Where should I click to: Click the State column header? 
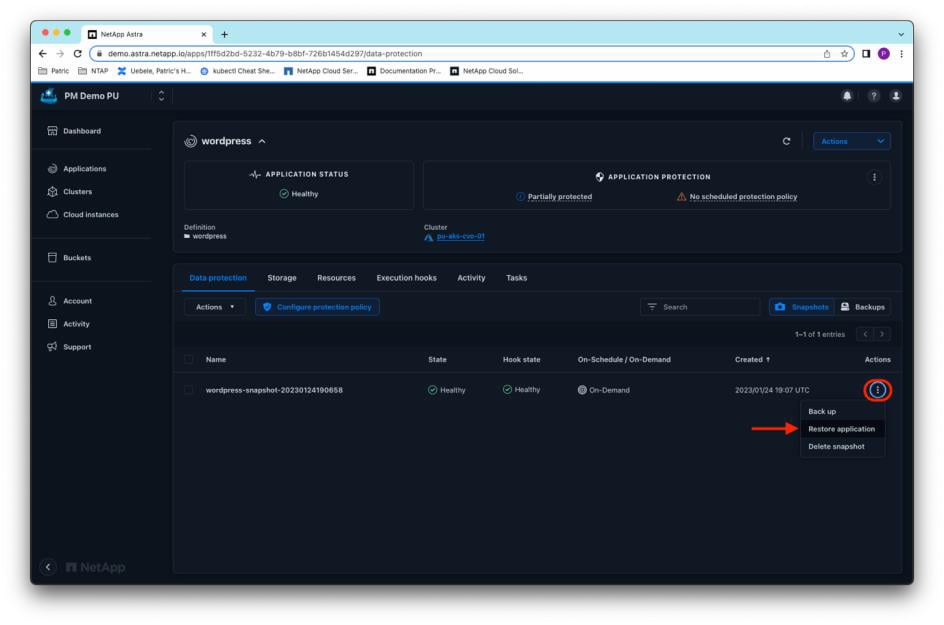pyautogui.click(x=437, y=359)
